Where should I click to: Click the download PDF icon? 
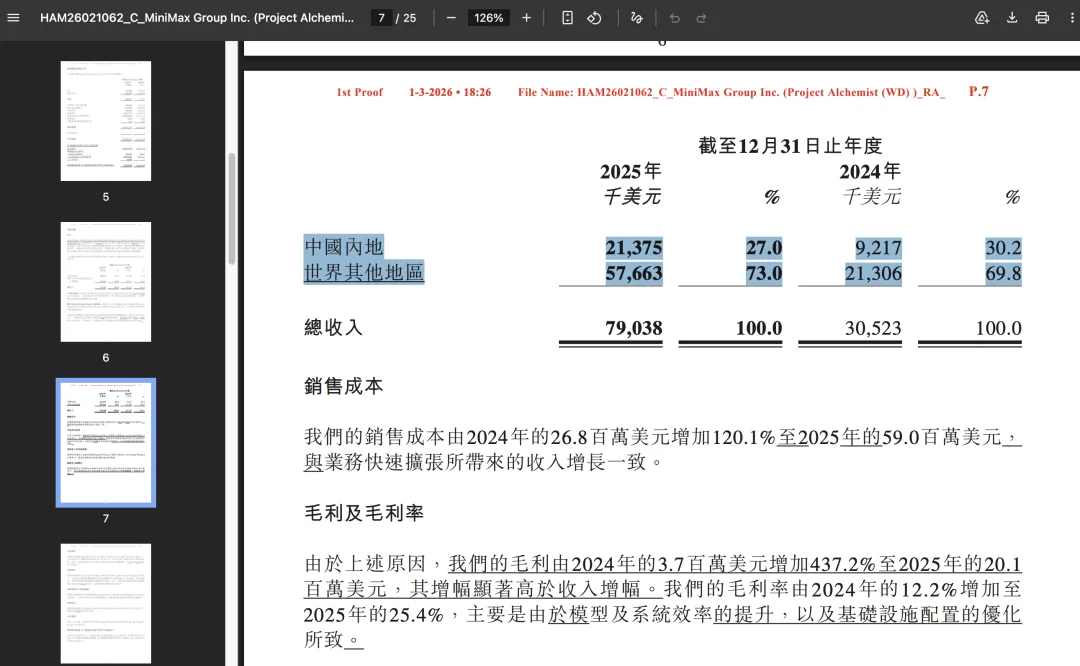tap(1012, 17)
